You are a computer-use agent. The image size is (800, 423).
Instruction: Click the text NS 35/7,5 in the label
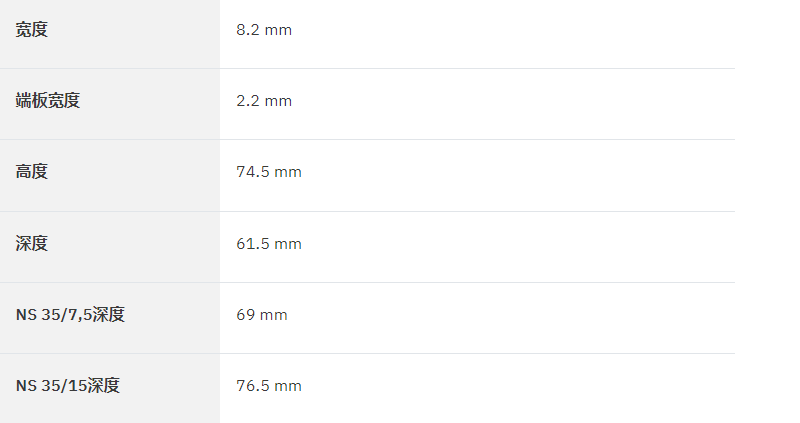(x=54, y=314)
